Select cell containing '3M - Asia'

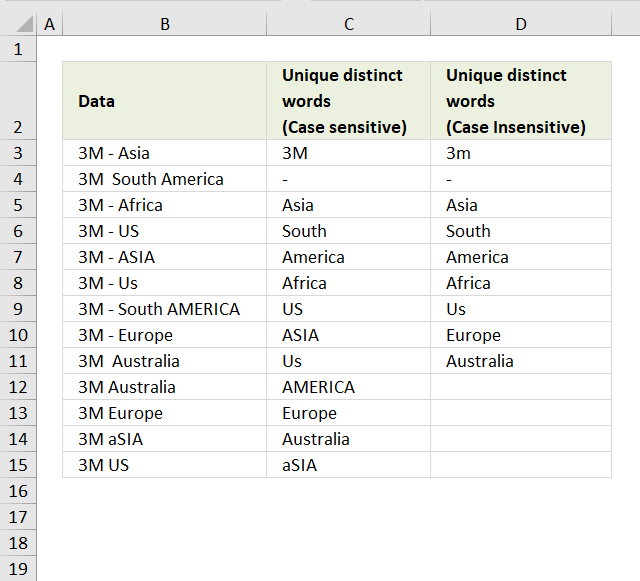pyautogui.click(x=164, y=153)
